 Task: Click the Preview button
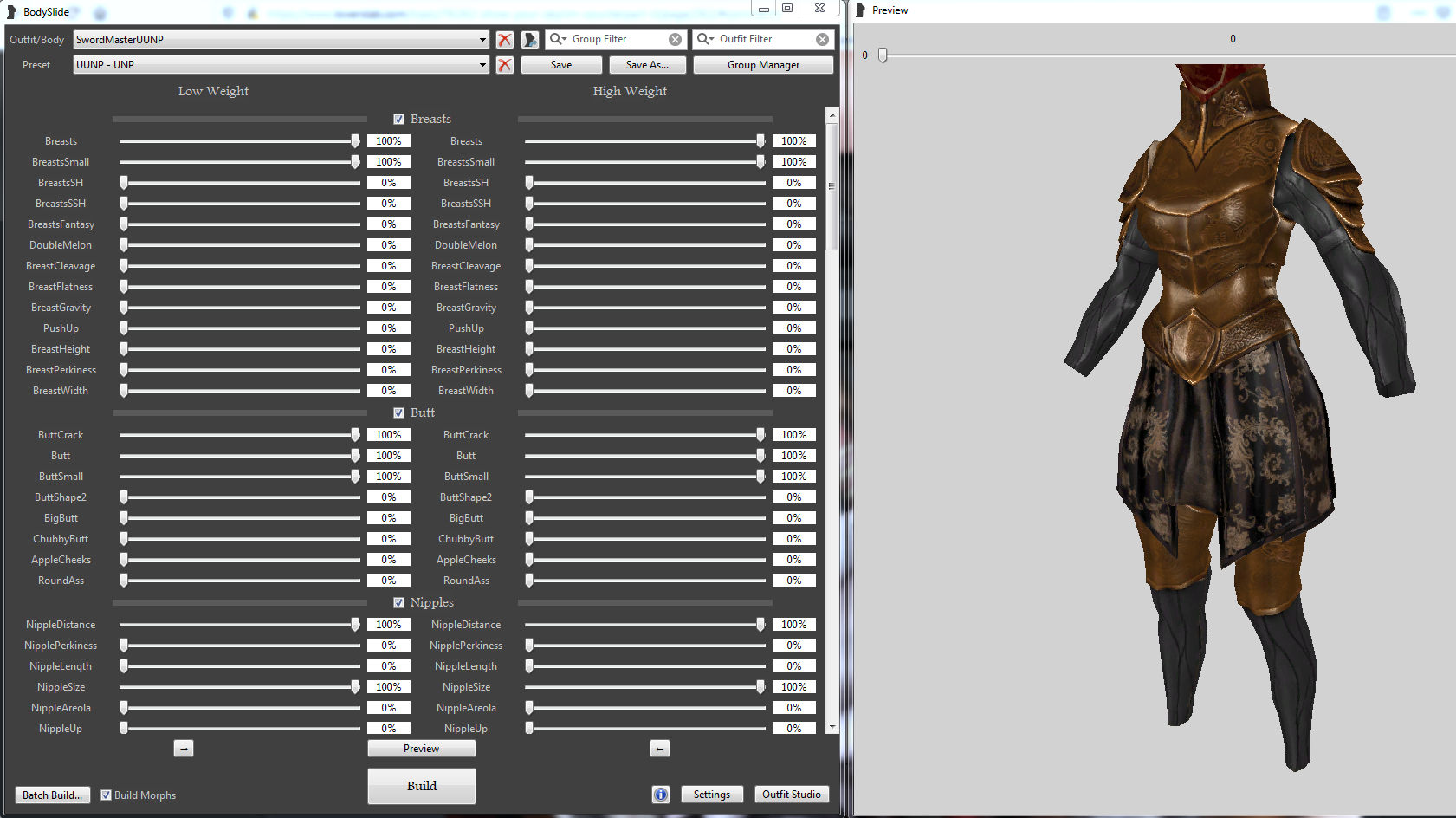(x=422, y=749)
